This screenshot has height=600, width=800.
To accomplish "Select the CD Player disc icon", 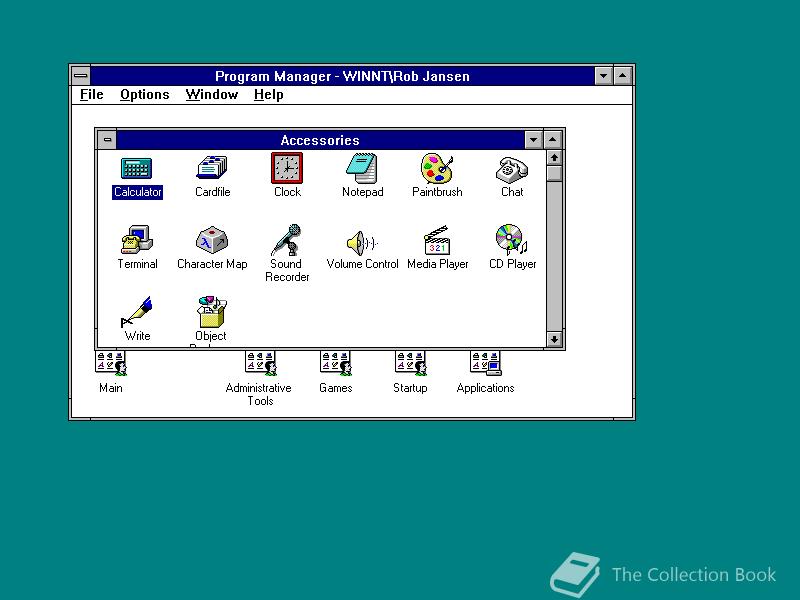I will pos(512,239).
